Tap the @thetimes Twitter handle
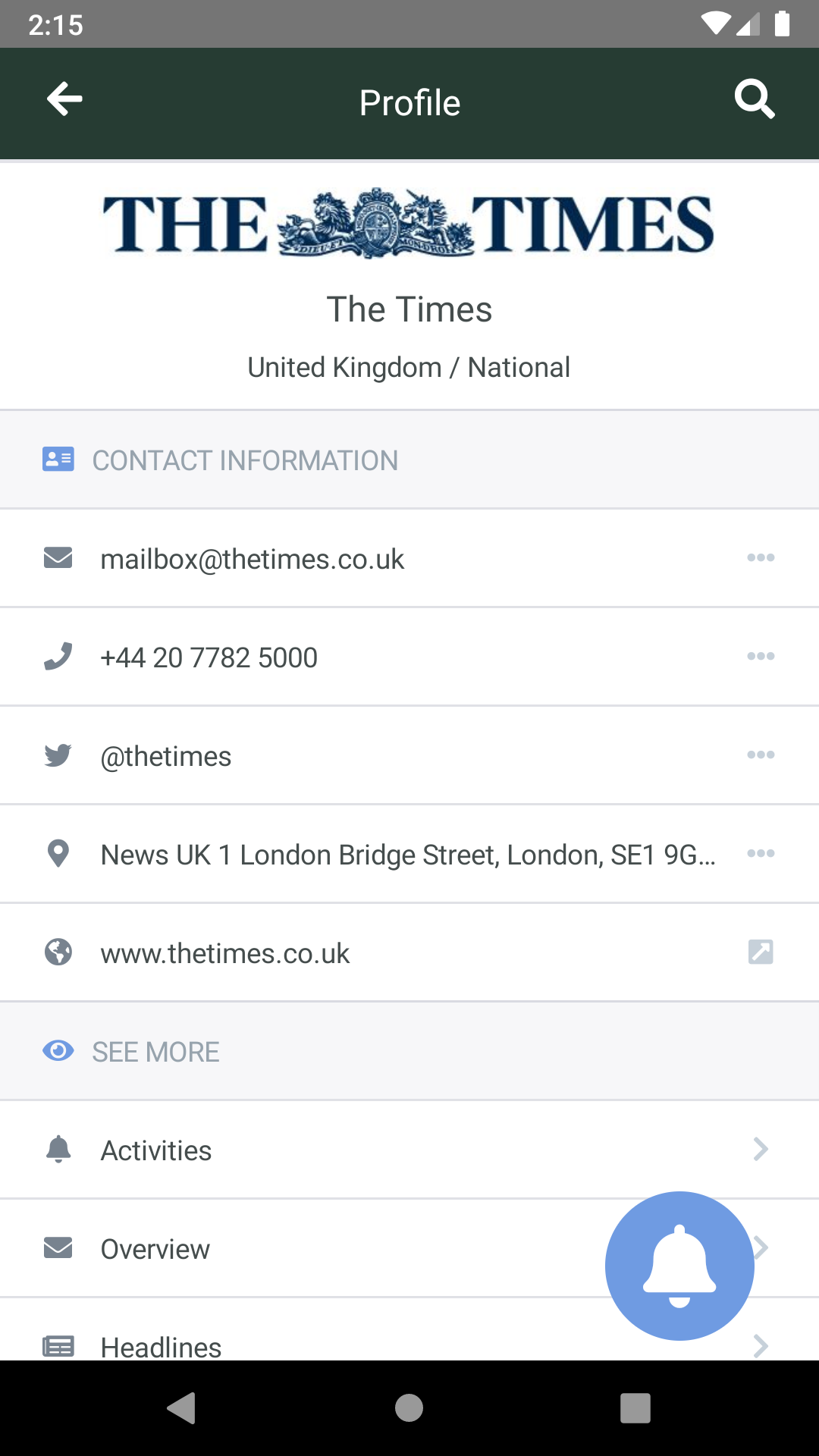The width and height of the screenshot is (819, 1456). click(x=166, y=756)
